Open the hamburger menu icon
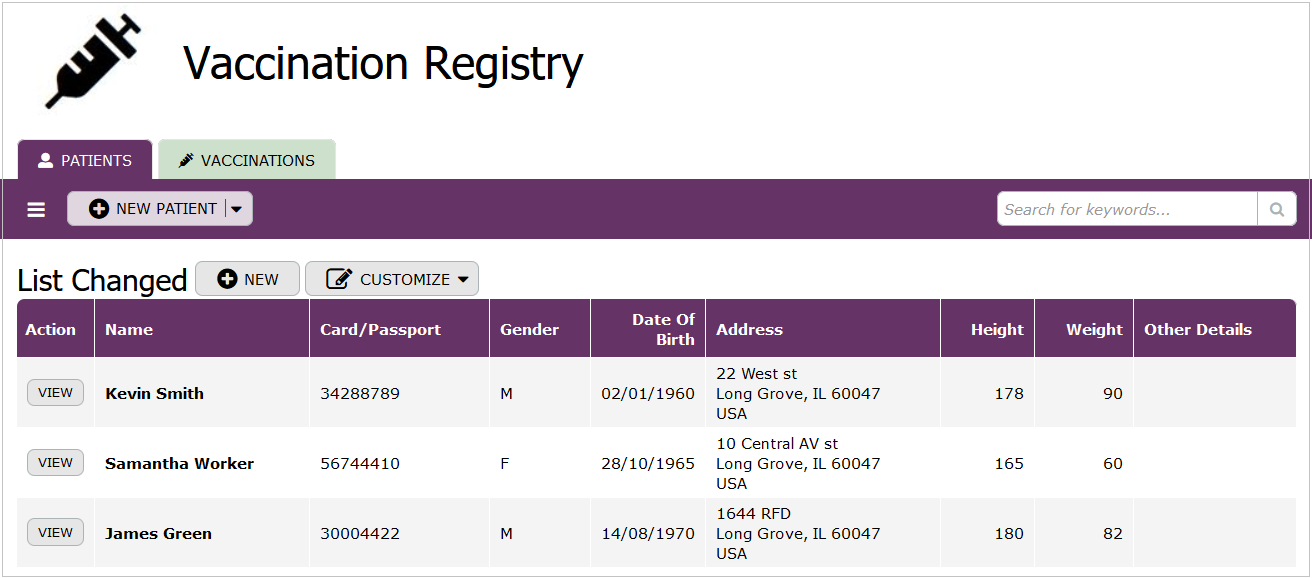Viewport: 1312px width, 578px height. coord(36,209)
